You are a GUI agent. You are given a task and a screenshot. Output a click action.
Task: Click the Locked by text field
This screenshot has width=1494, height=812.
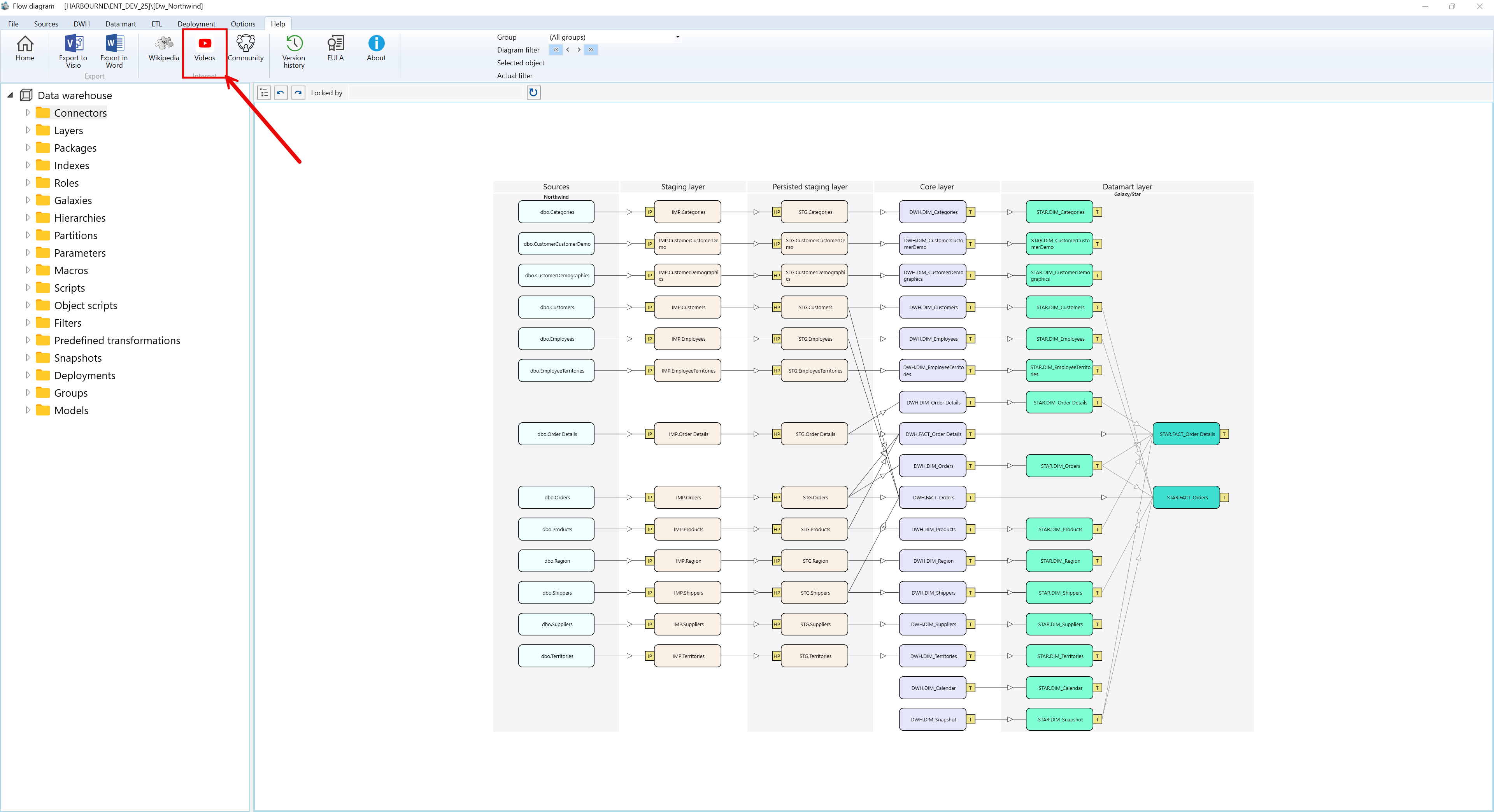(x=435, y=93)
